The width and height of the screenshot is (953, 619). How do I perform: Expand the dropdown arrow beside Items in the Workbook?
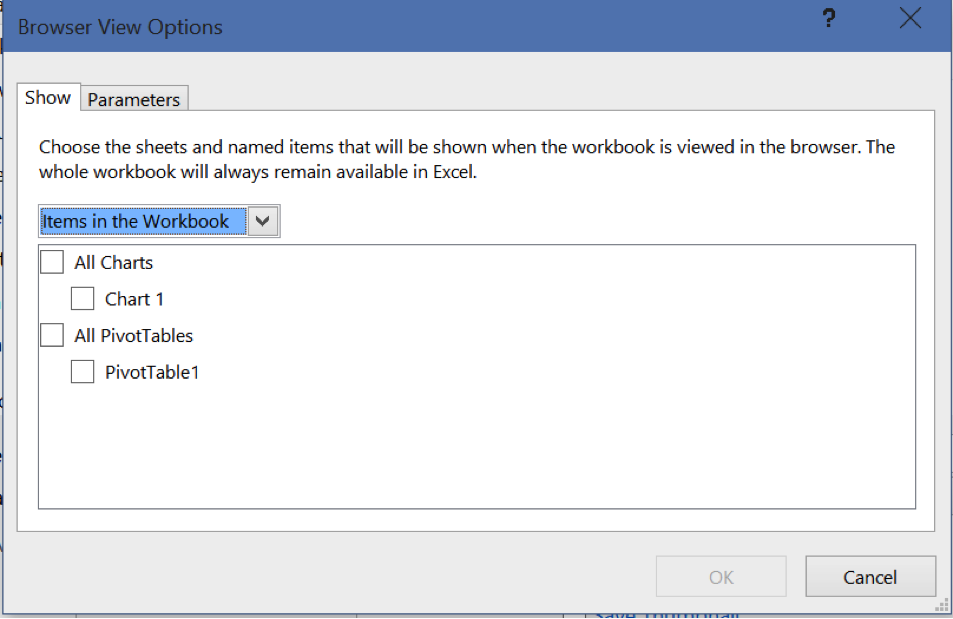(x=264, y=221)
